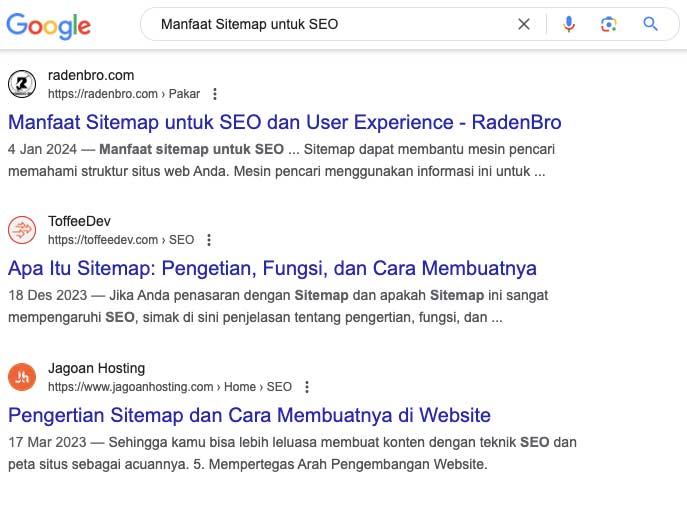Open Pengertian Sitemap dan Cara Membuatnya result
Image resolution: width=687 pixels, height=517 pixels.
[x=249, y=415]
